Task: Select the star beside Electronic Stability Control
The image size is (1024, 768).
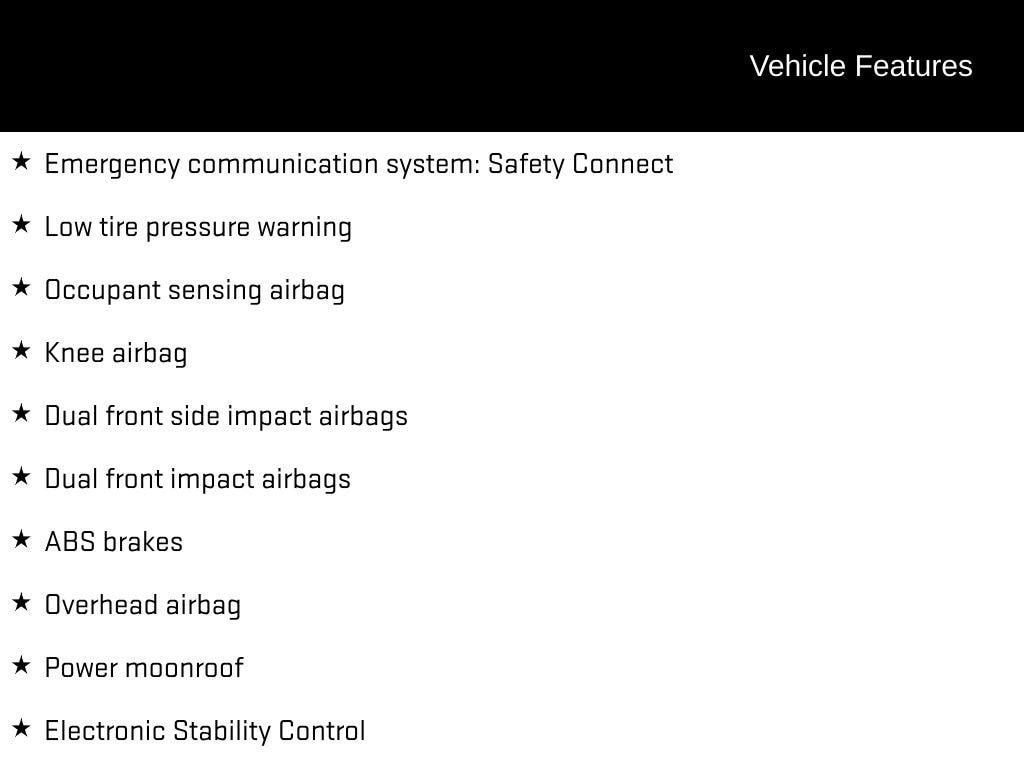Action: (22, 729)
